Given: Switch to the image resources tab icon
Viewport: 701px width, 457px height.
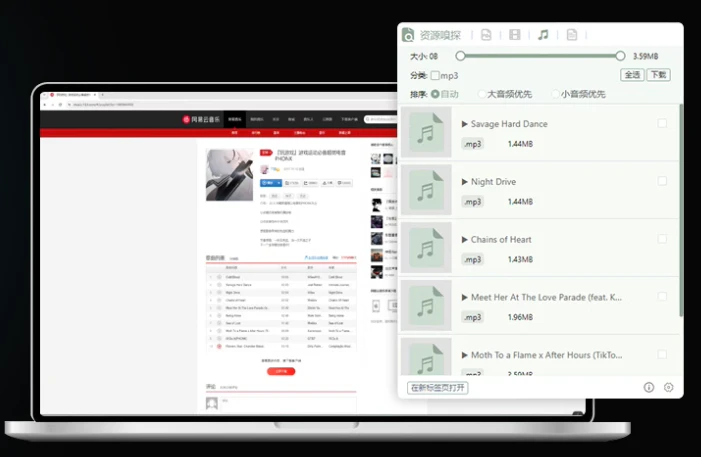Looking at the screenshot, I should 486,35.
